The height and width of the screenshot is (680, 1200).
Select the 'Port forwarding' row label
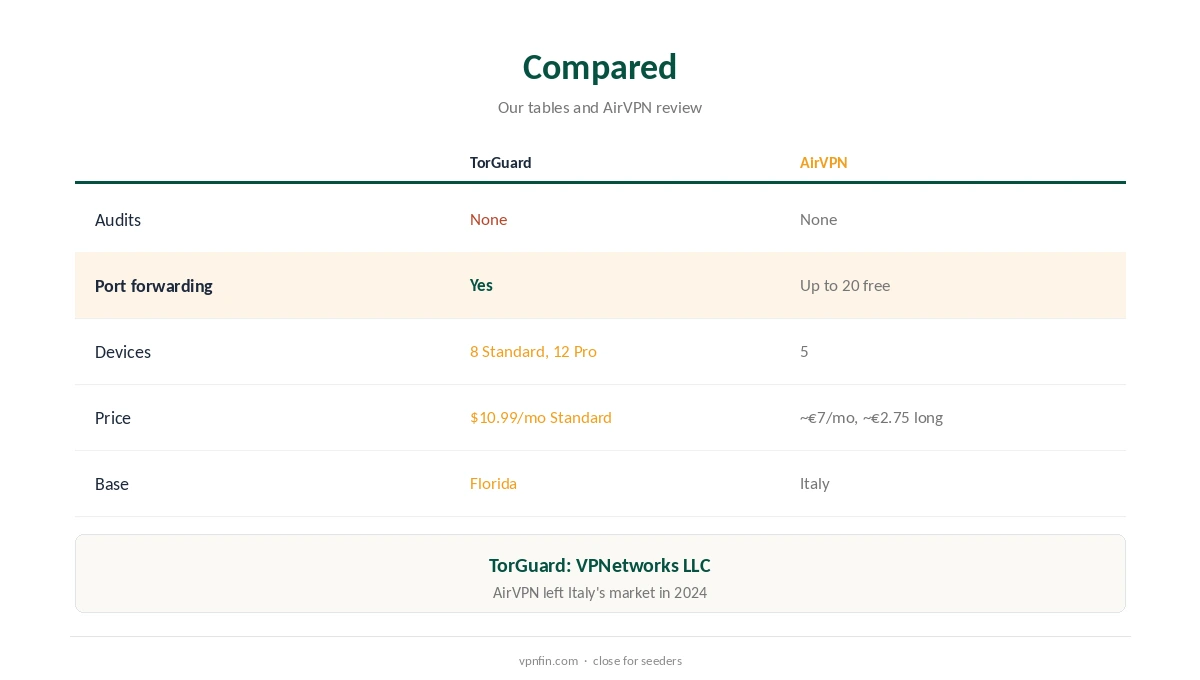point(154,286)
